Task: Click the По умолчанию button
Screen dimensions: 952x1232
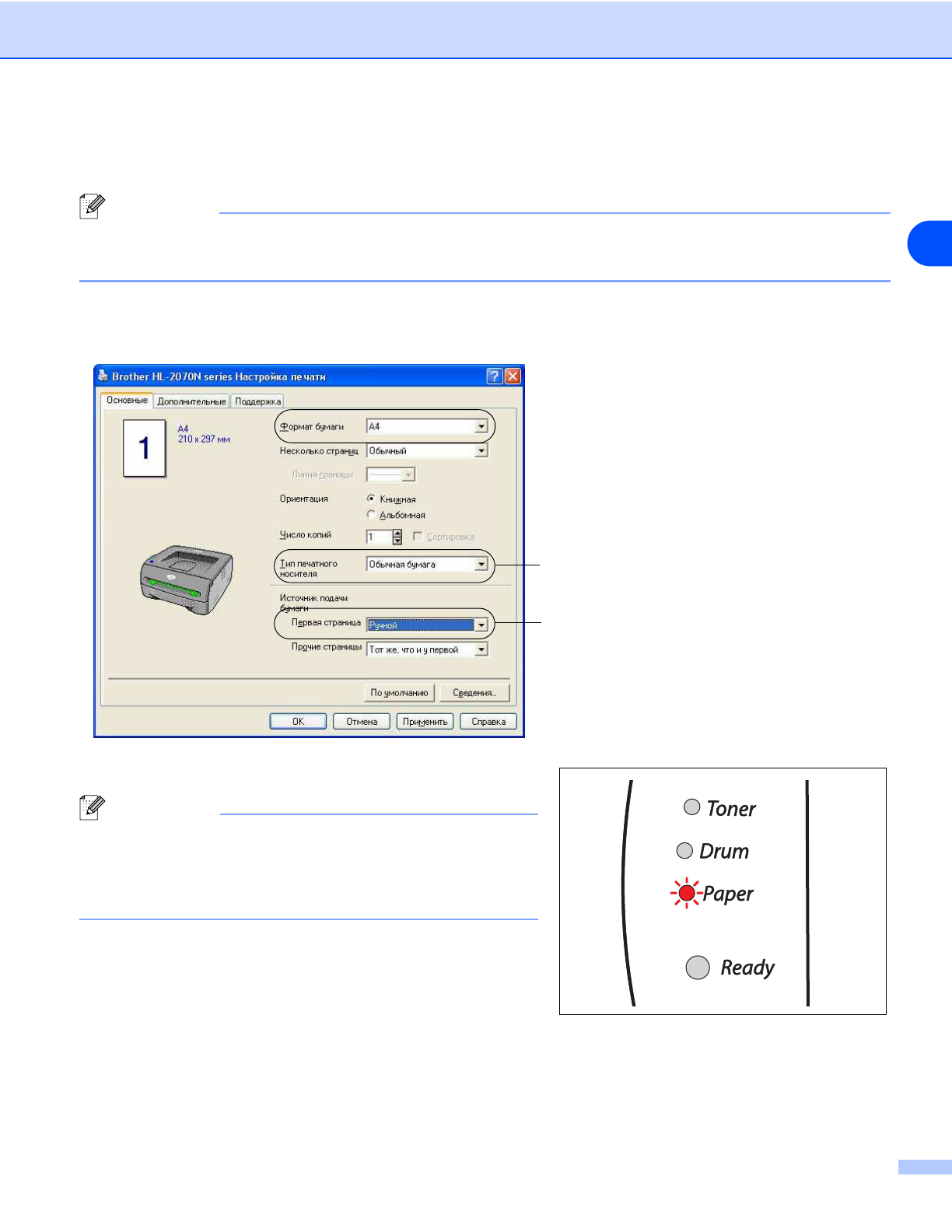Action: (399, 692)
